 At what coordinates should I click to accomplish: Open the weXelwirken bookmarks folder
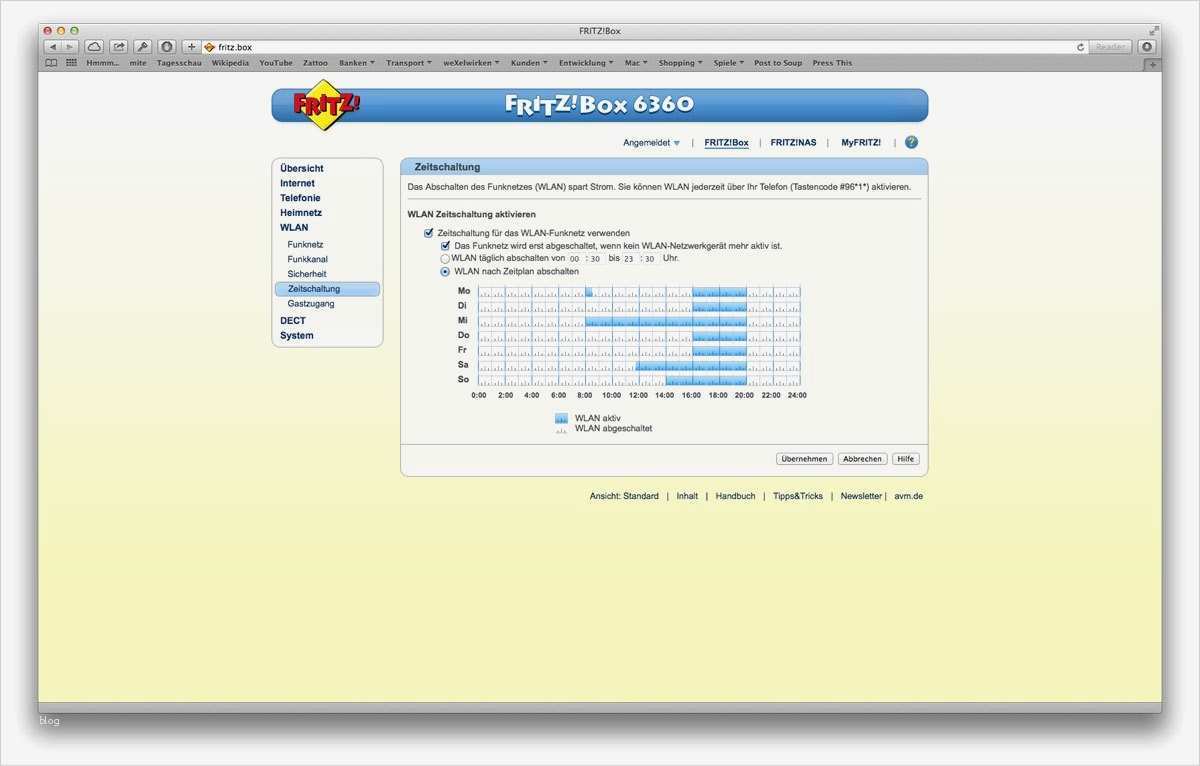[471, 63]
